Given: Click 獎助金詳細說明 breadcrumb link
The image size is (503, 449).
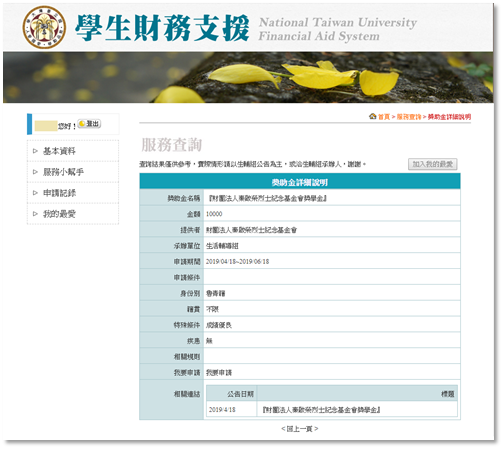Looking at the screenshot, I should 449,117.
